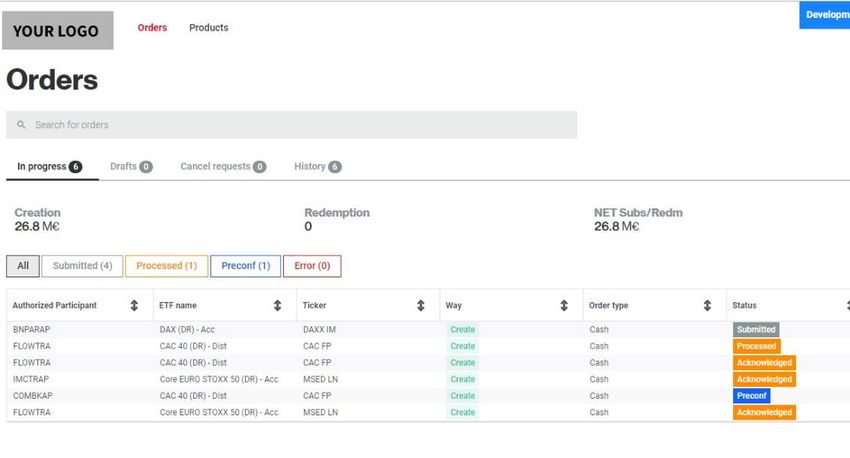Click the Search for orders field
The image size is (850, 458).
coord(292,125)
